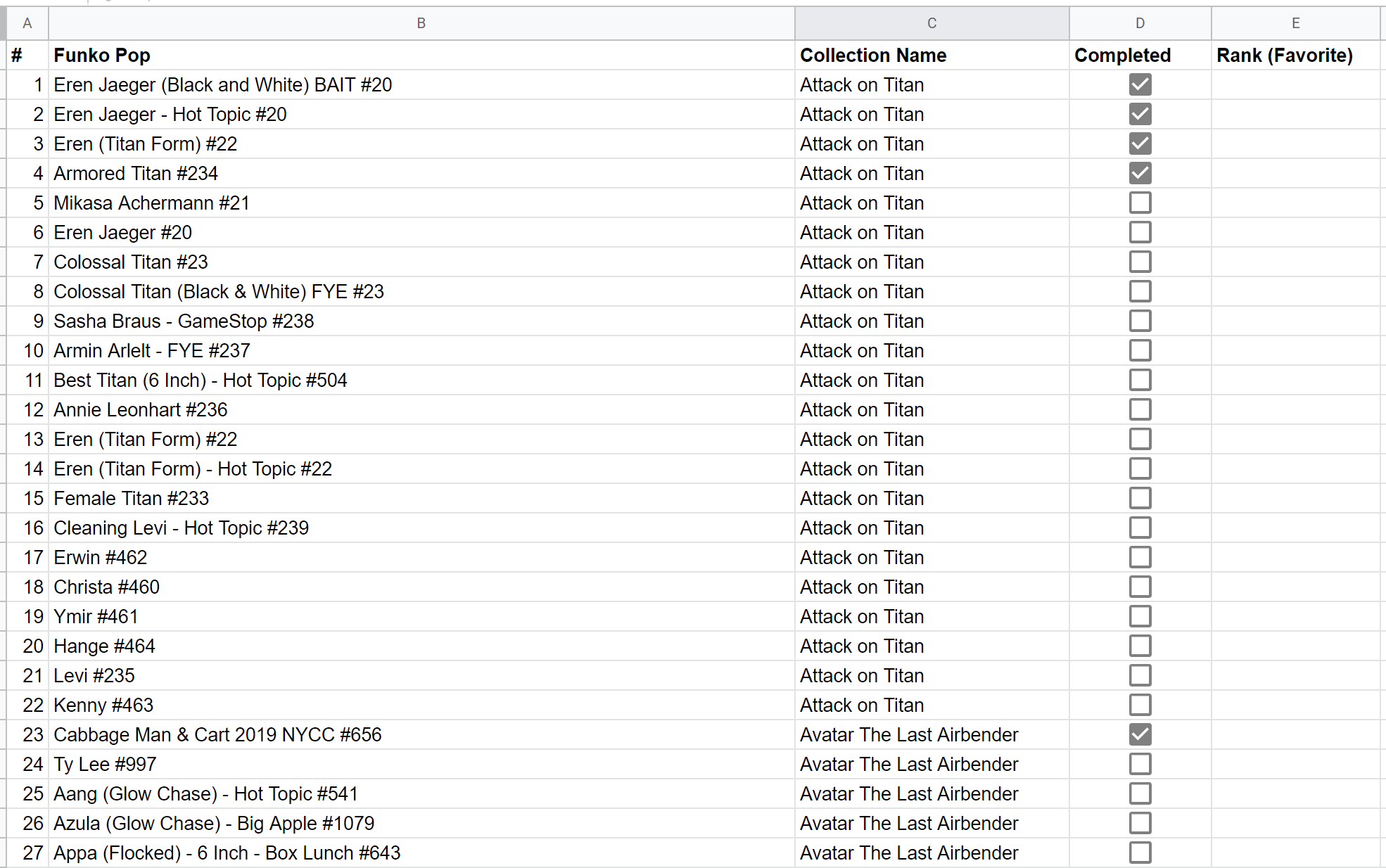Select column C header
Viewport: 1386px width, 868px height.
[x=932, y=23]
